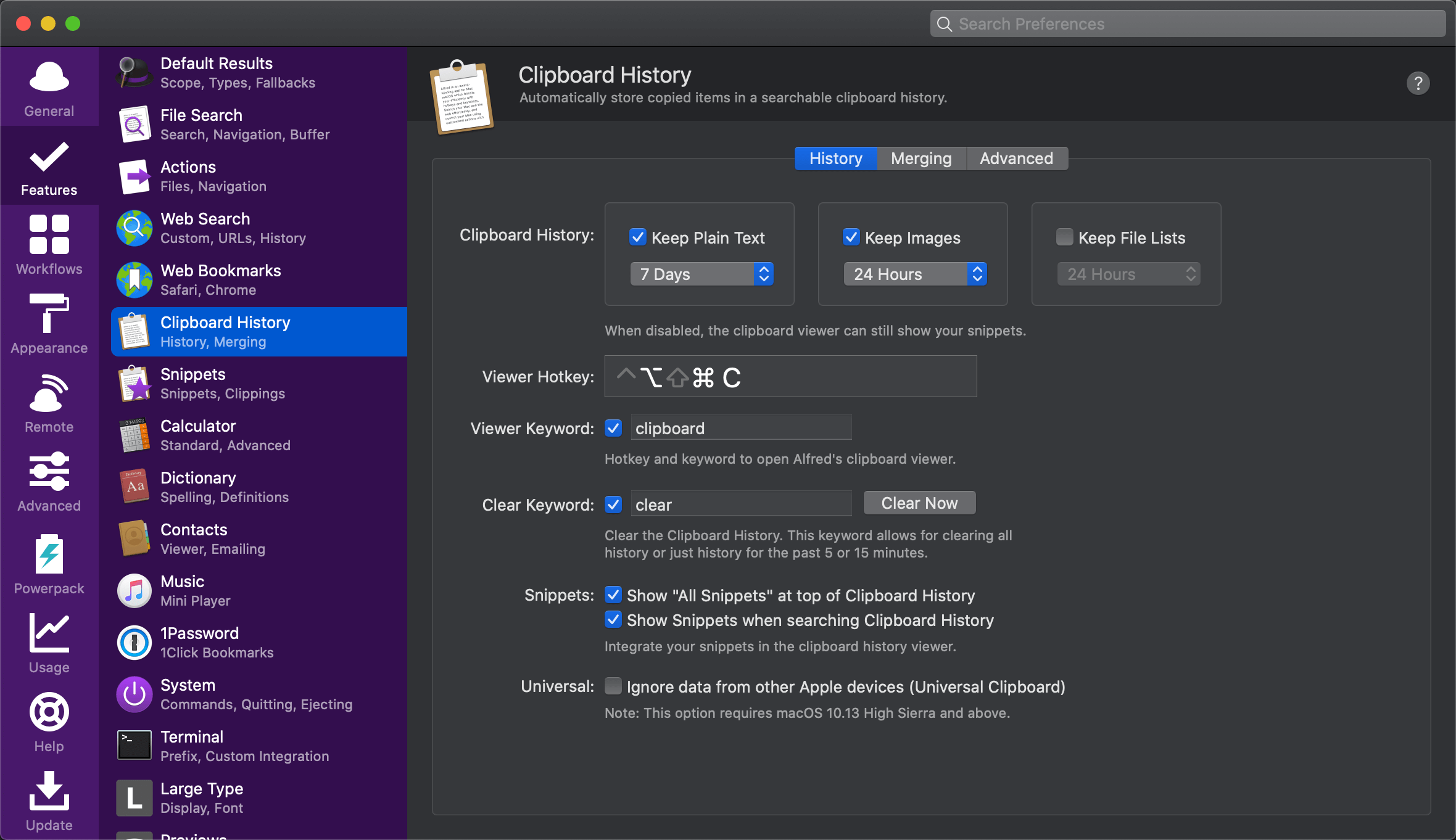Click the Default Results label

point(217,64)
